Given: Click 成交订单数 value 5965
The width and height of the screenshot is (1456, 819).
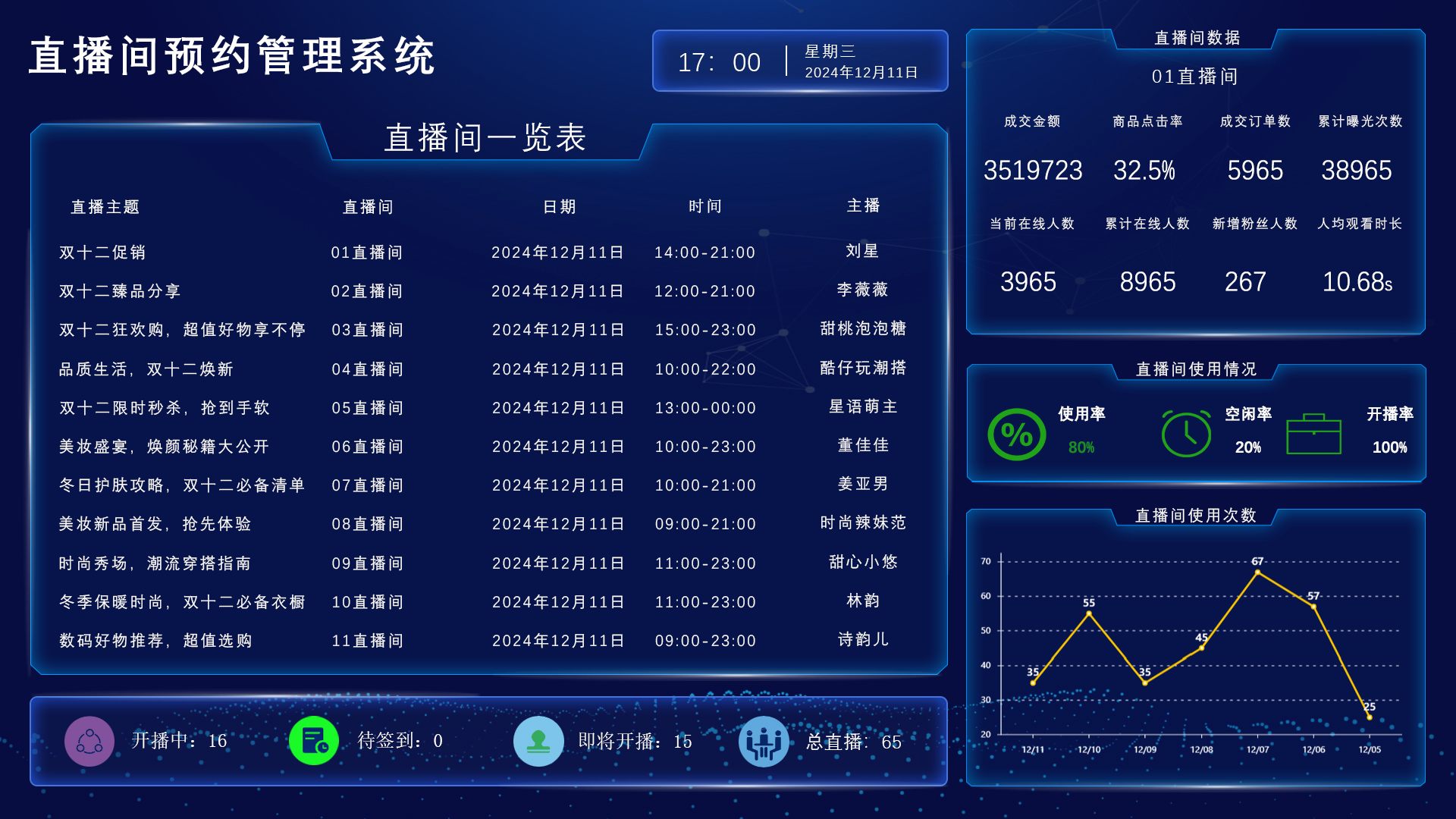Looking at the screenshot, I should [1255, 171].
